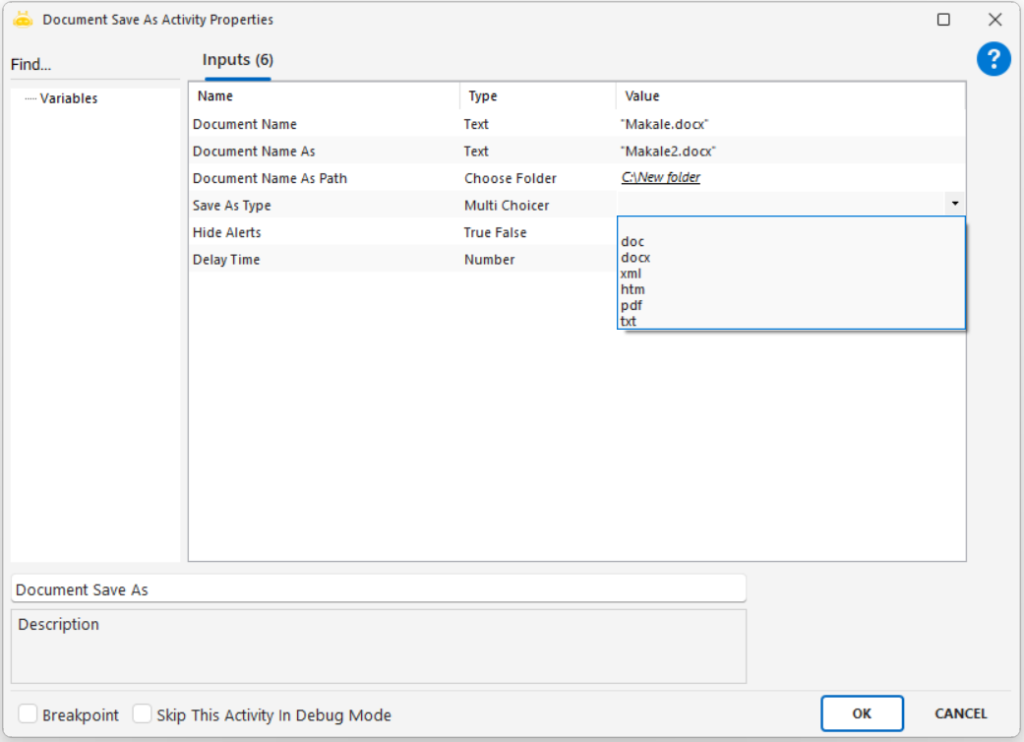Screen dimensions: 1024x742
Task: Enable the Breakpoint checkbox
Action: pyautogui.click(x=28, y=715)
